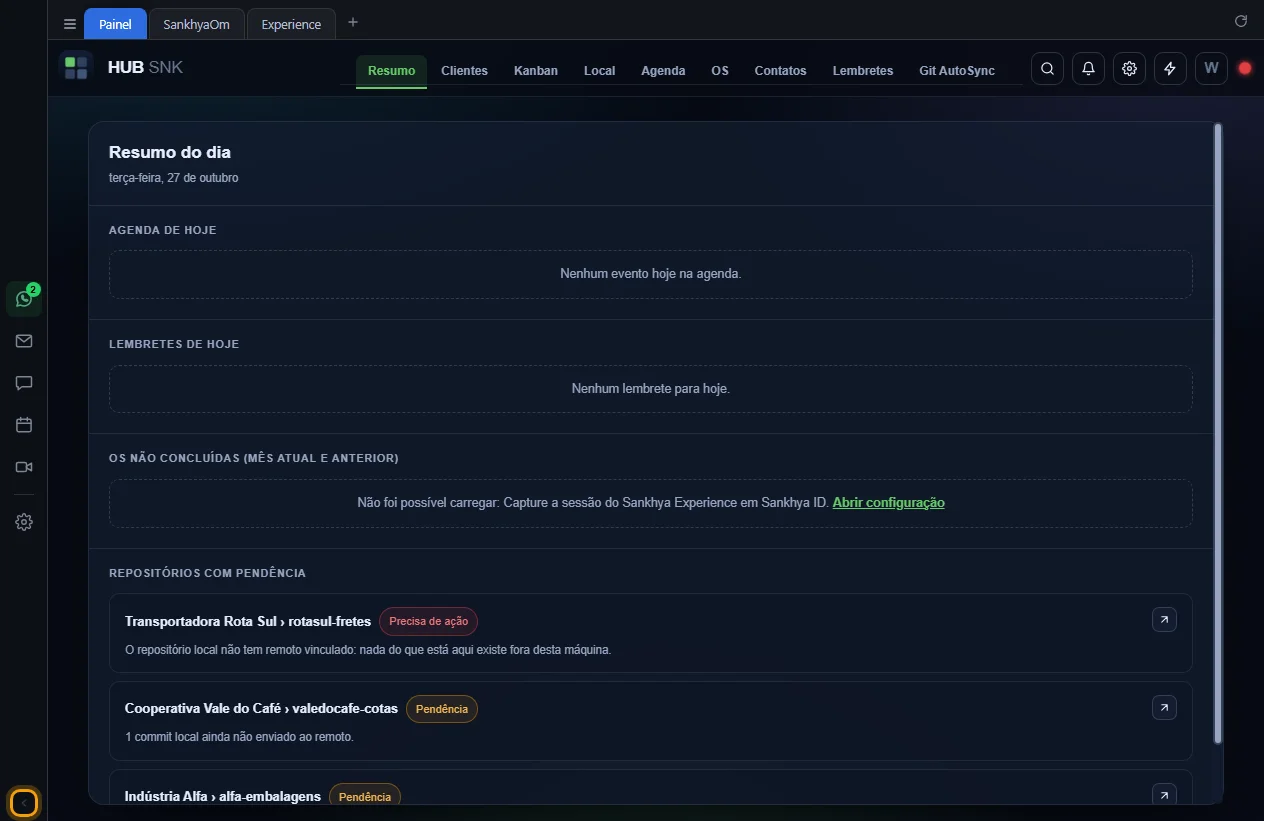Click the repositório local não tem remoto description
The height and width of the screenshot is (821, 1264).
pyautogui.click(x=368, y=649)
